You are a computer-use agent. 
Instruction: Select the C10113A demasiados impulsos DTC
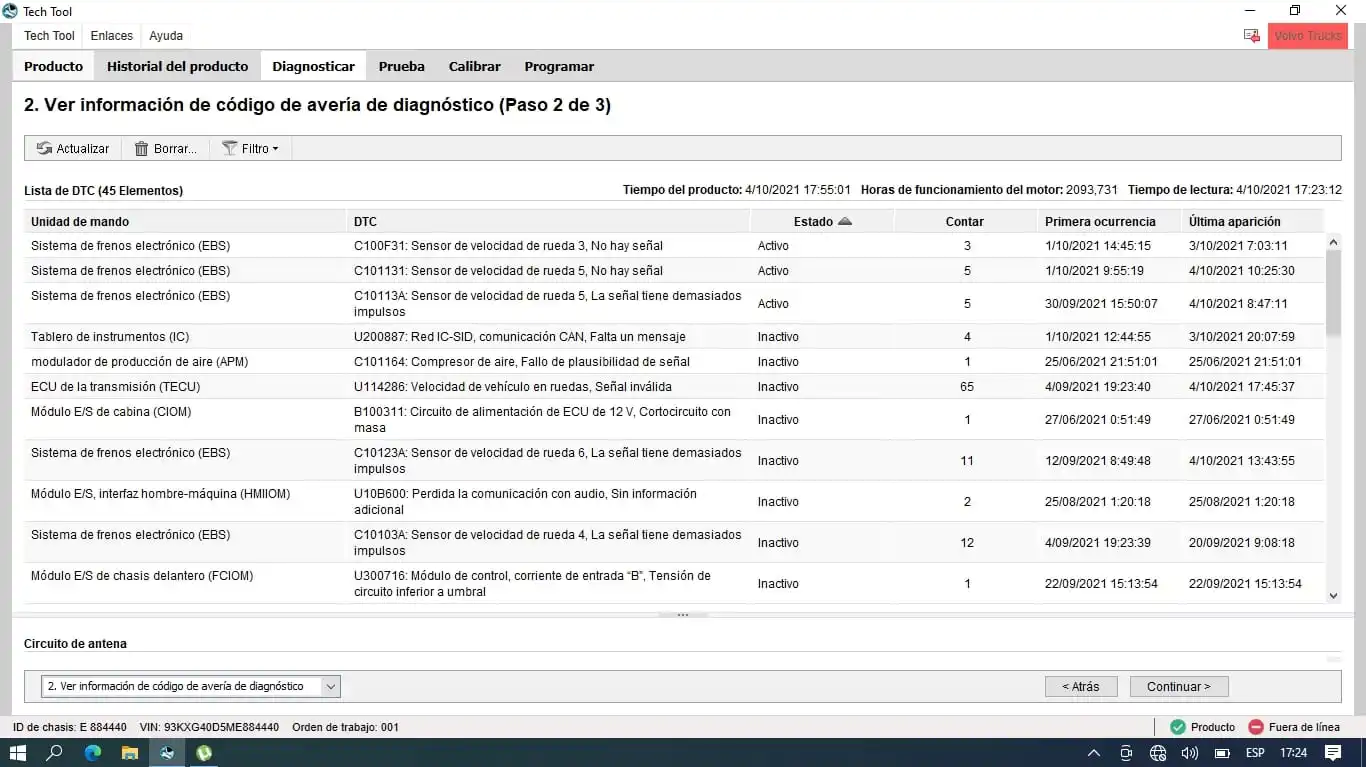[674, 303]
